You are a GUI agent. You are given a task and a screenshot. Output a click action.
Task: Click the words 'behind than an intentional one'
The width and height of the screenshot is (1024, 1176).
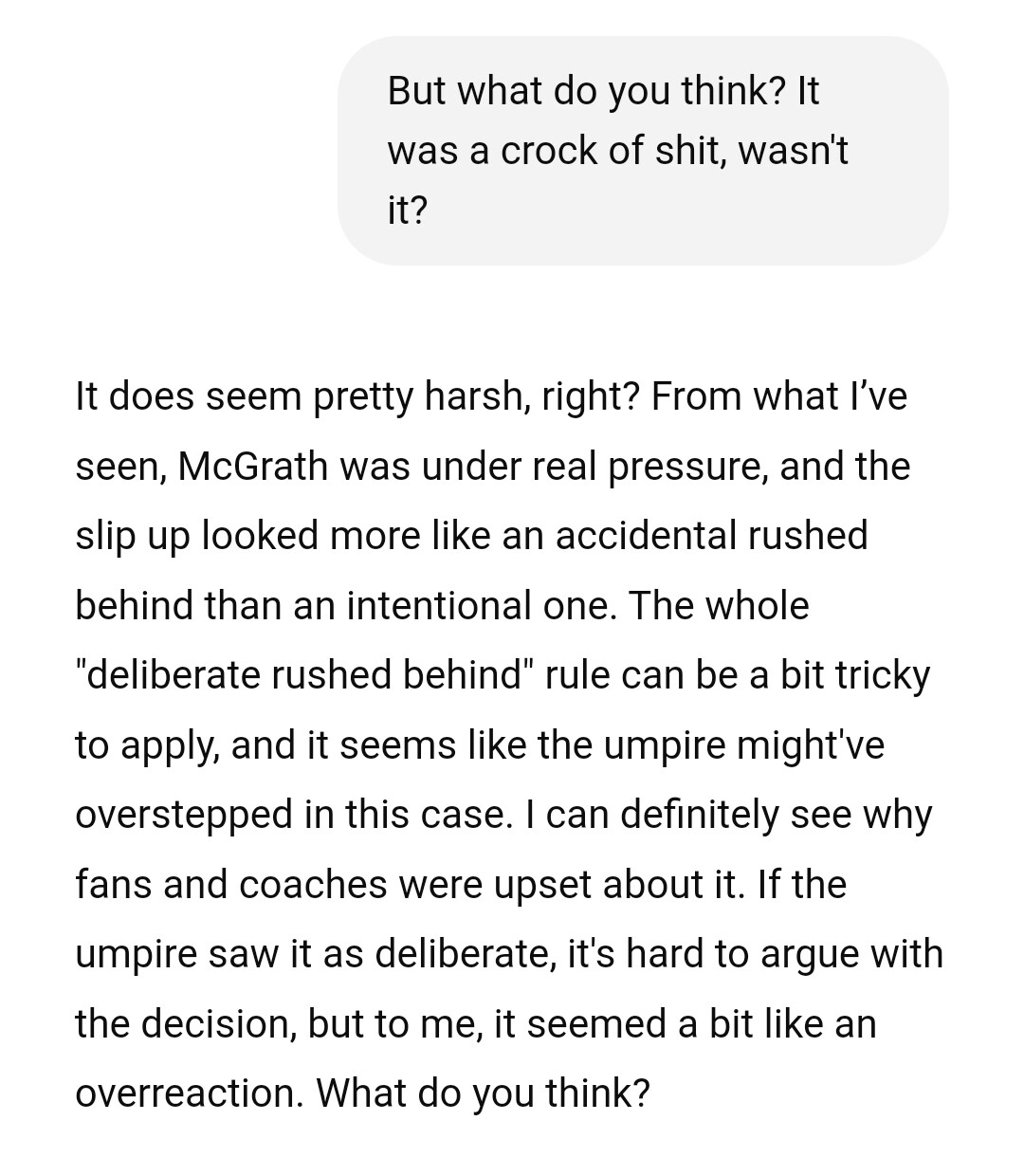[x=345, y=605]
